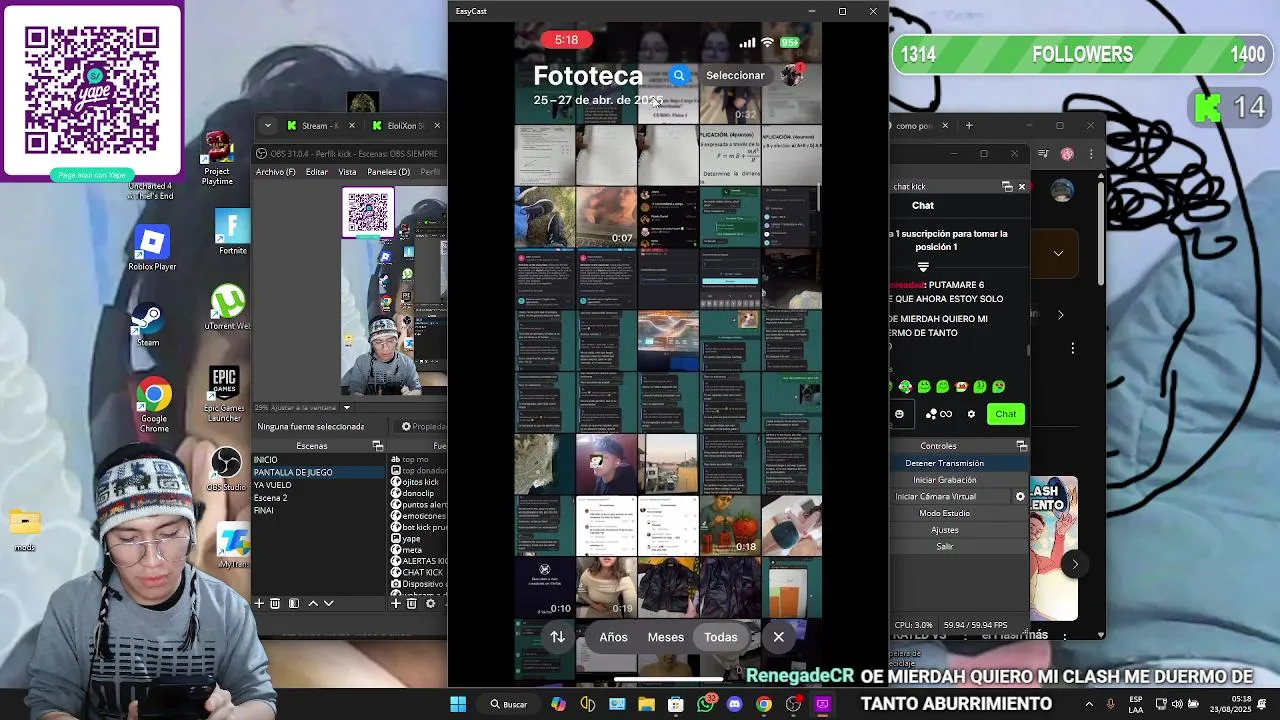Image resolution: width=1280 pixels, height=720 pixels.
Task: Pop out the Controles dock panel
Action: [x=1021, y=446]
